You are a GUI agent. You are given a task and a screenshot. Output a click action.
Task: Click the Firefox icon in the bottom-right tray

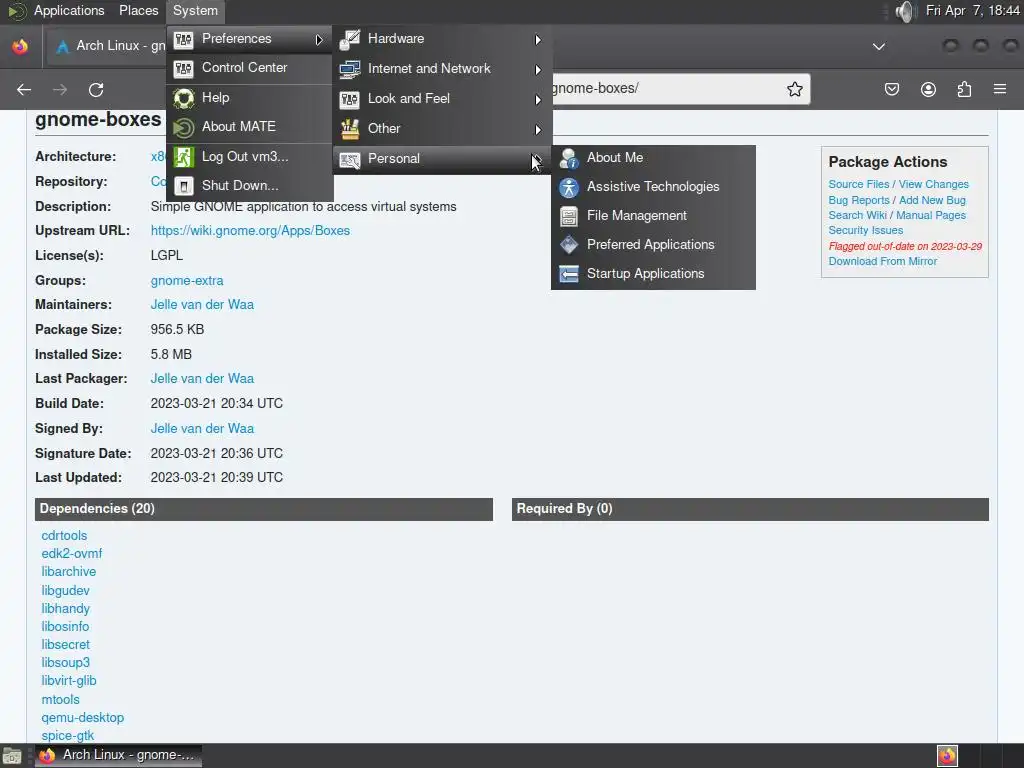pyautogui.click(x=947, y=756)
